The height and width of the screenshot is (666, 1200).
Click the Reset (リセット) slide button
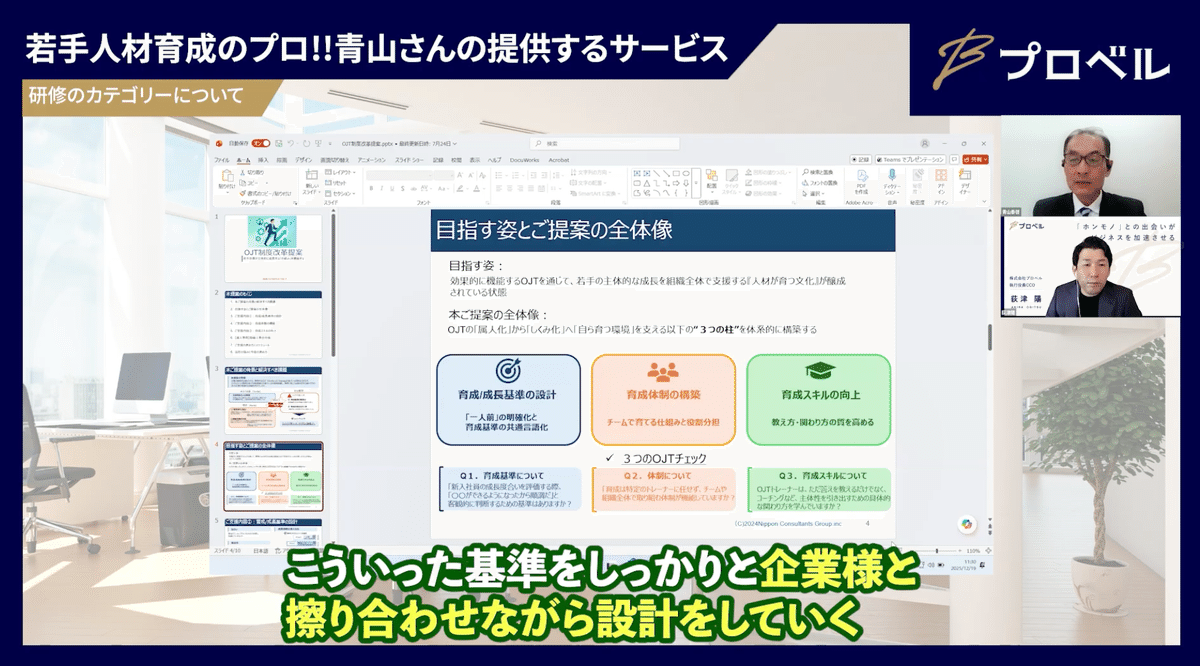[337, 183]
